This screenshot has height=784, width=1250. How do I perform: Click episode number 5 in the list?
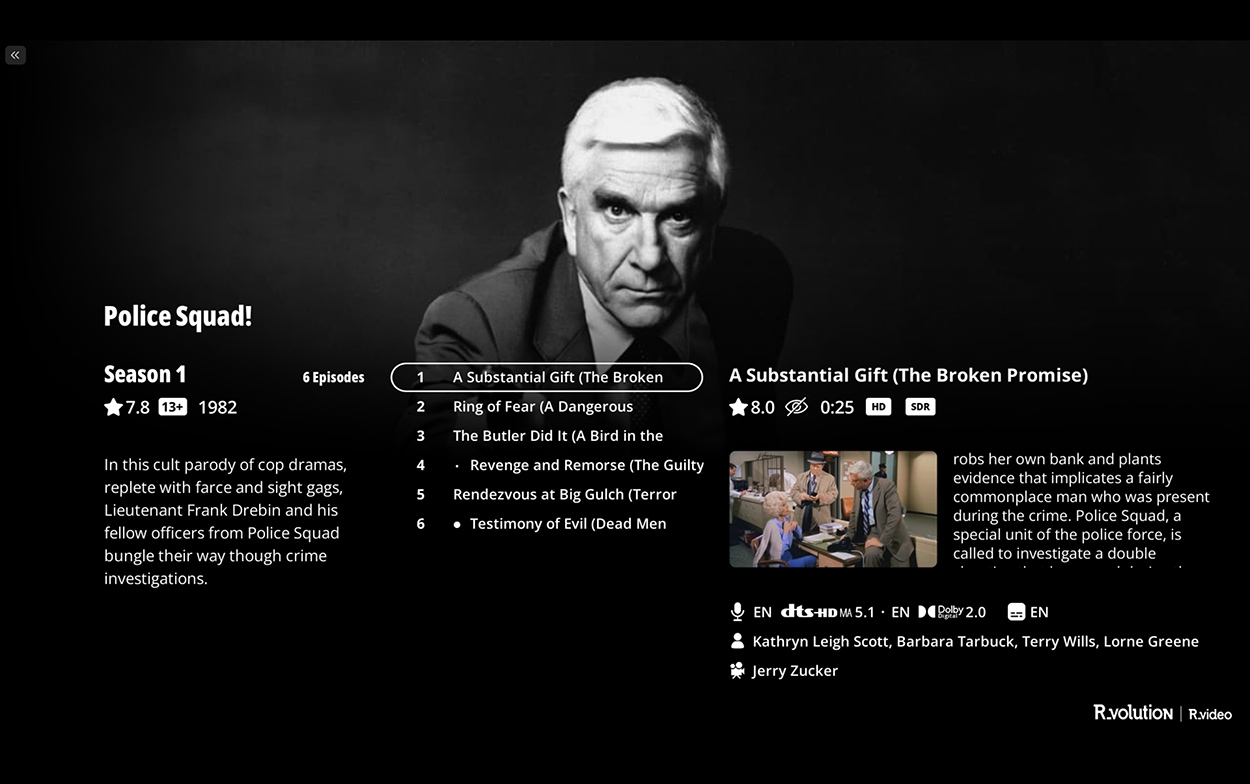[421, 494]
